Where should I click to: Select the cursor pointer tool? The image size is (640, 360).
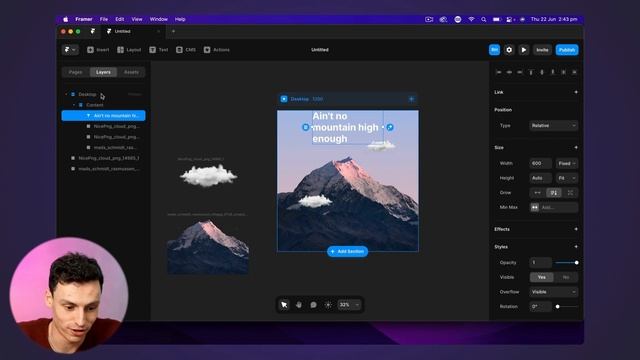click(x=284, y=305)
